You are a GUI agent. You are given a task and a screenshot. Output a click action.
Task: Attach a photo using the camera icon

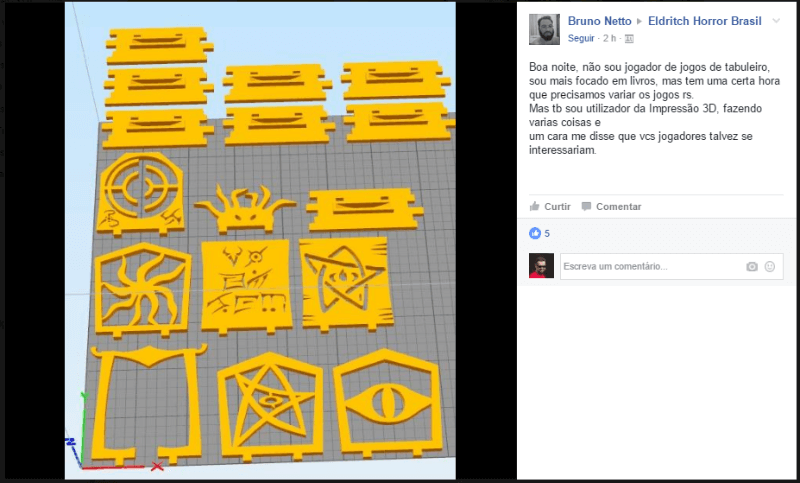click(x=752, y=266)
